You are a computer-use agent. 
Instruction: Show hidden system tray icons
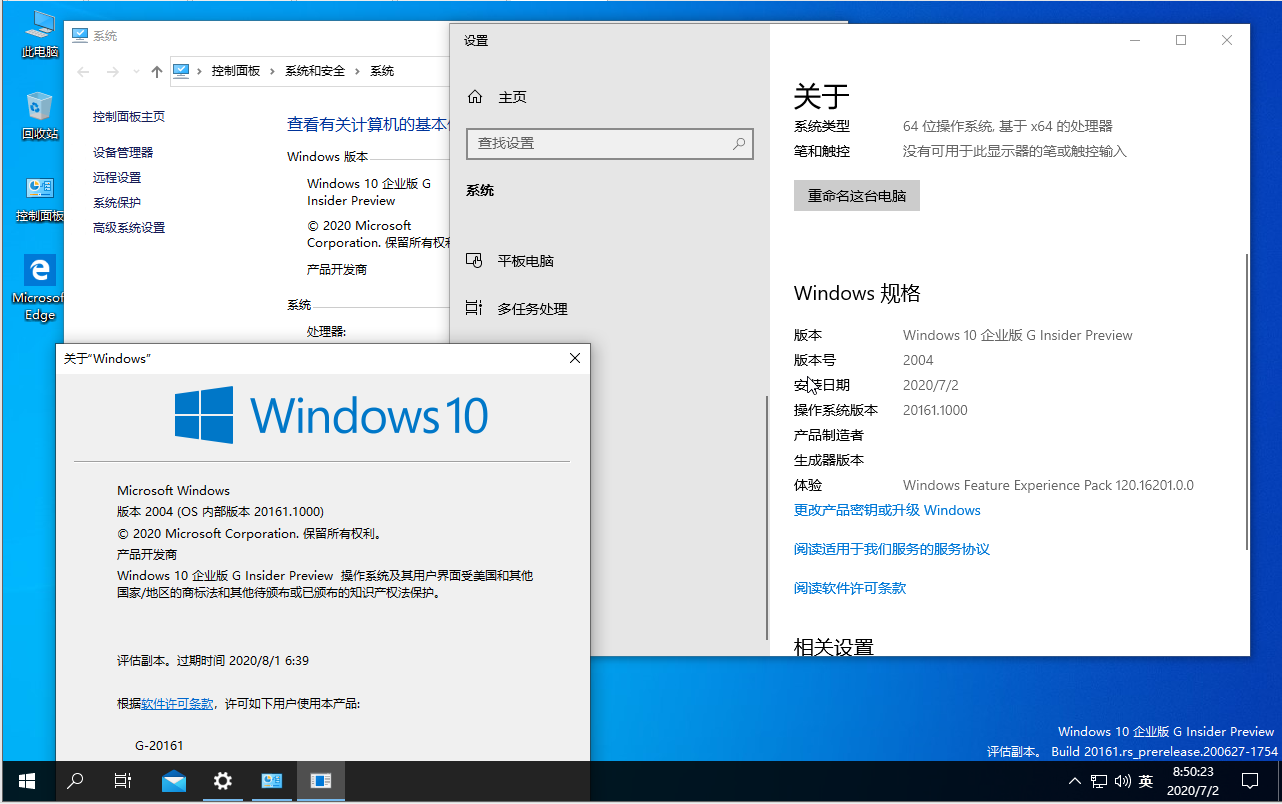[x=1074, y=781]
